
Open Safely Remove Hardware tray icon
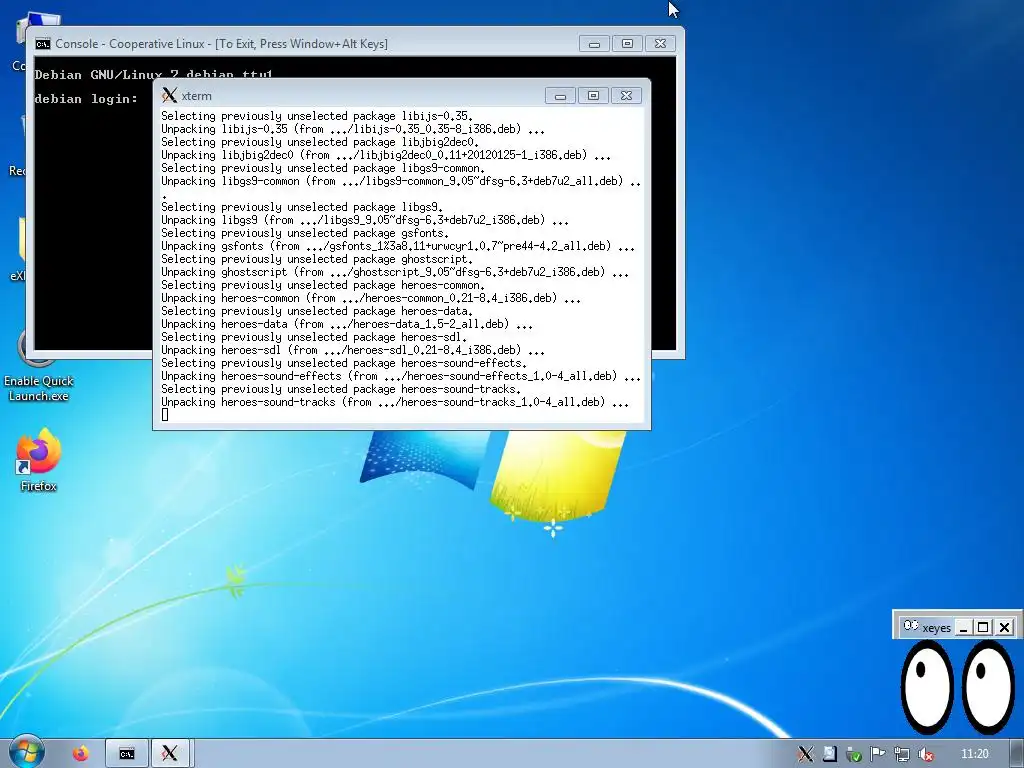point(853,754)
